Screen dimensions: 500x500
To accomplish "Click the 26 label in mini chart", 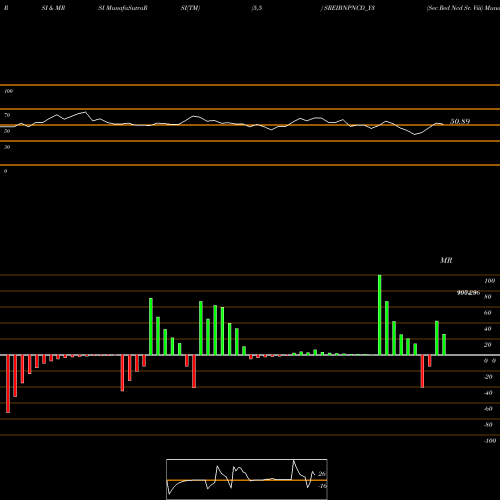I will (x=322, y=474).
